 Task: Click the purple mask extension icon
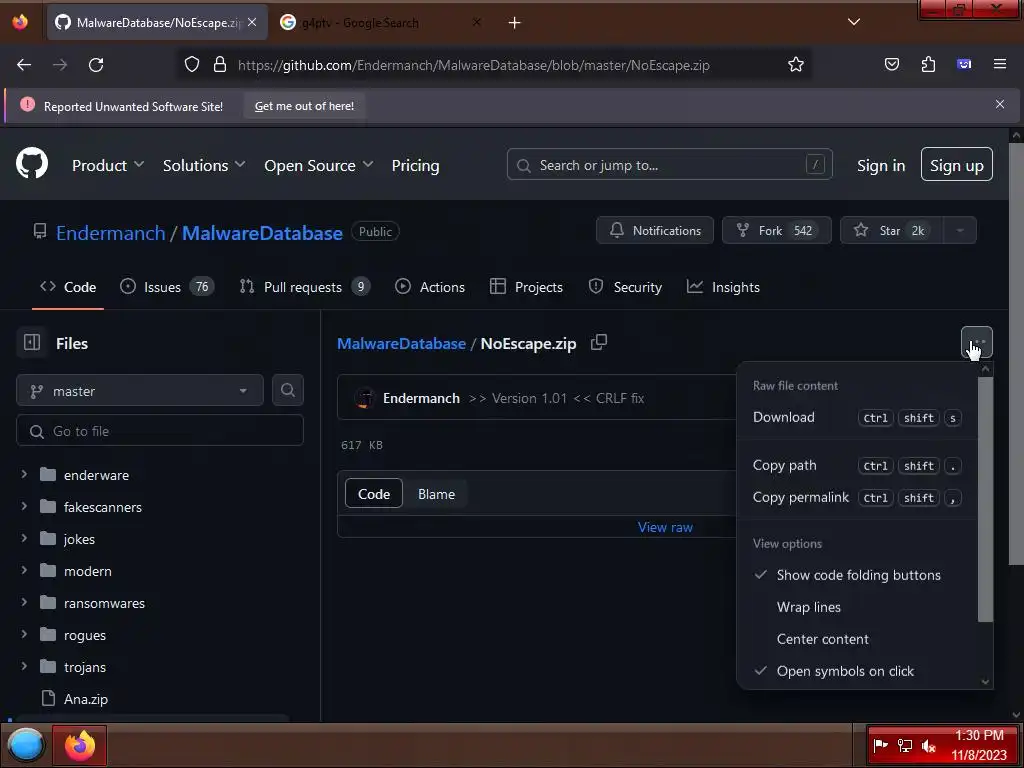(964, 65)
